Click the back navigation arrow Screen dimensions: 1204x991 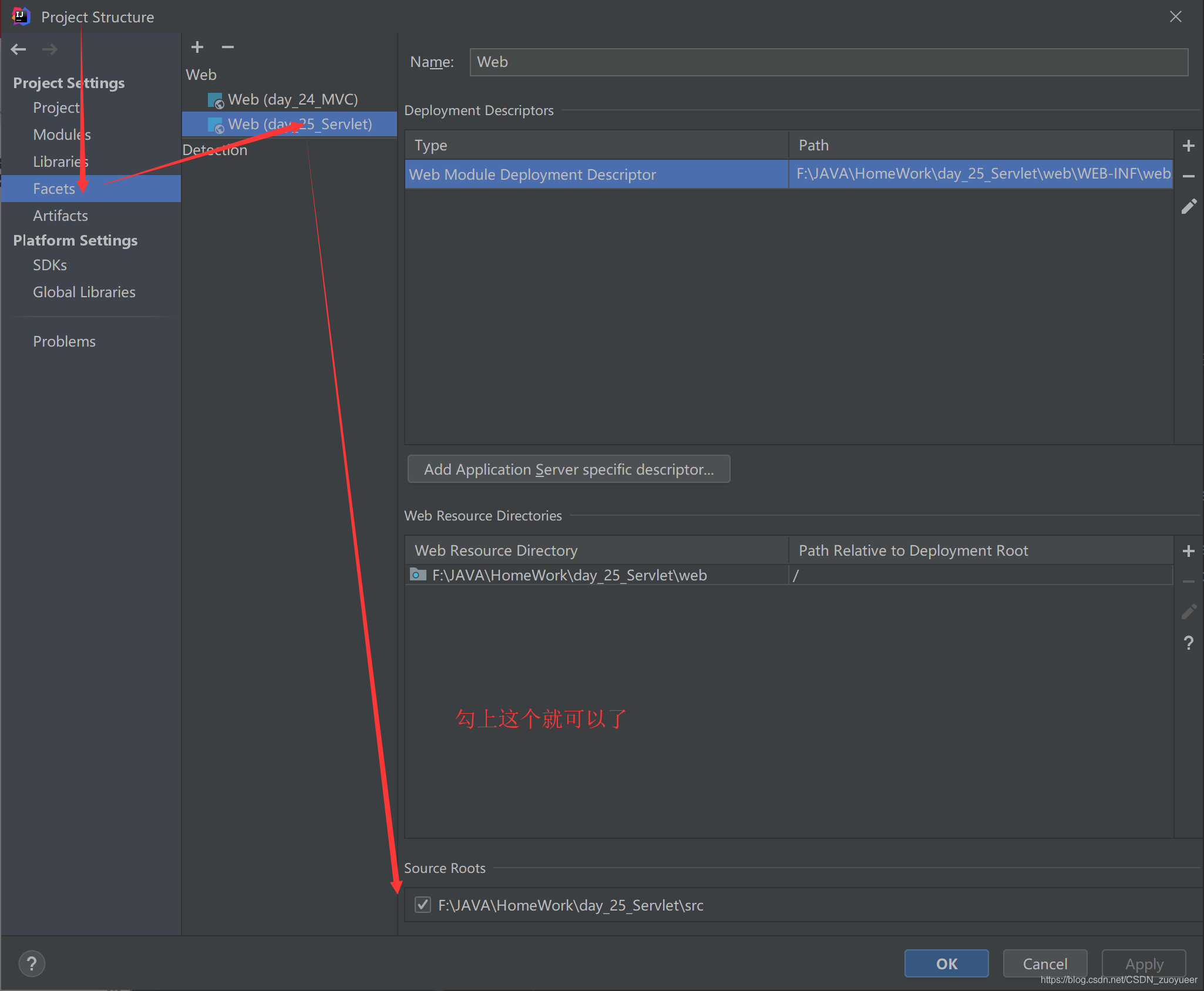(x=19, y=49)
